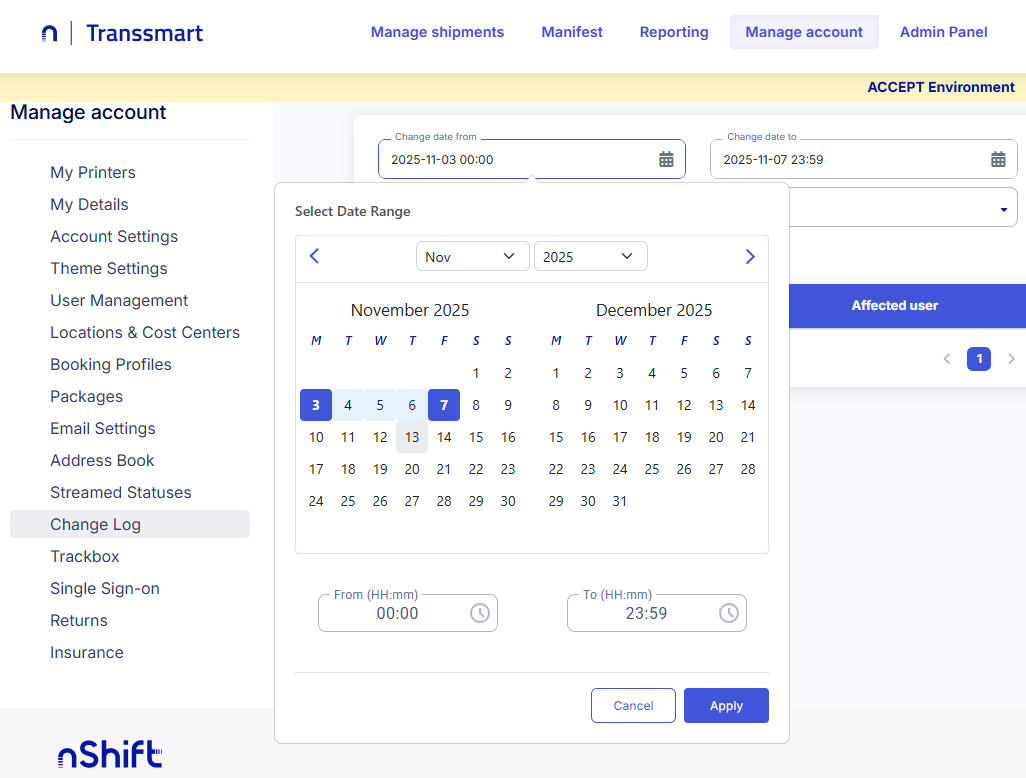Open the Manage shipments menu
Screen dimensions: 1026x778
tap(437, 32)
